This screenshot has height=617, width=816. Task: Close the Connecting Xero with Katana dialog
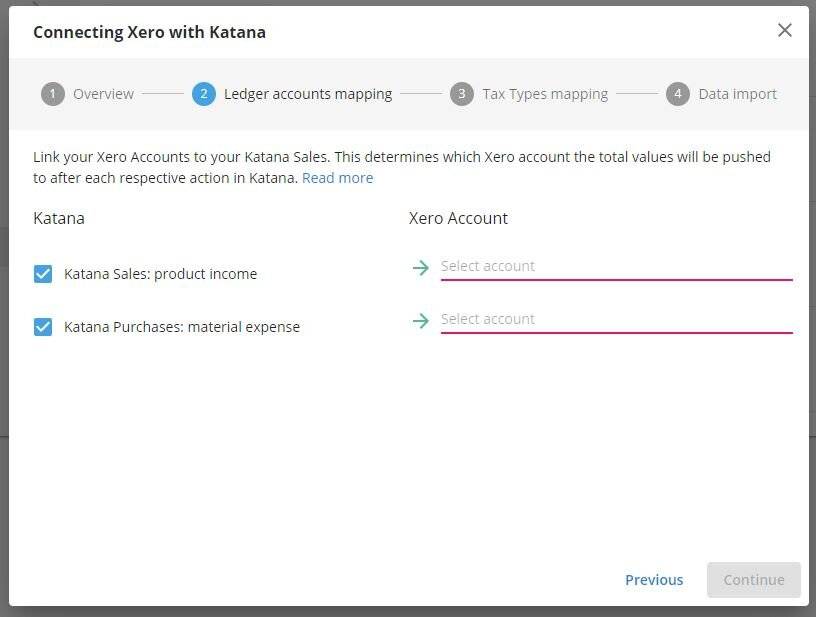click(784, 30)
